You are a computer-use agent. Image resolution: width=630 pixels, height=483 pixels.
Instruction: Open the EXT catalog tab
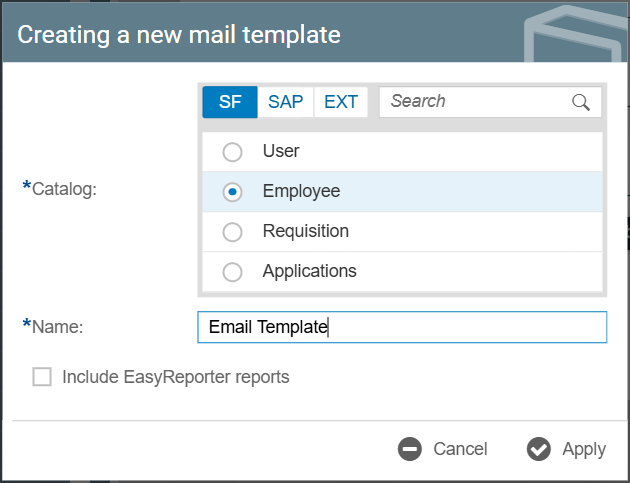point(341,102)
